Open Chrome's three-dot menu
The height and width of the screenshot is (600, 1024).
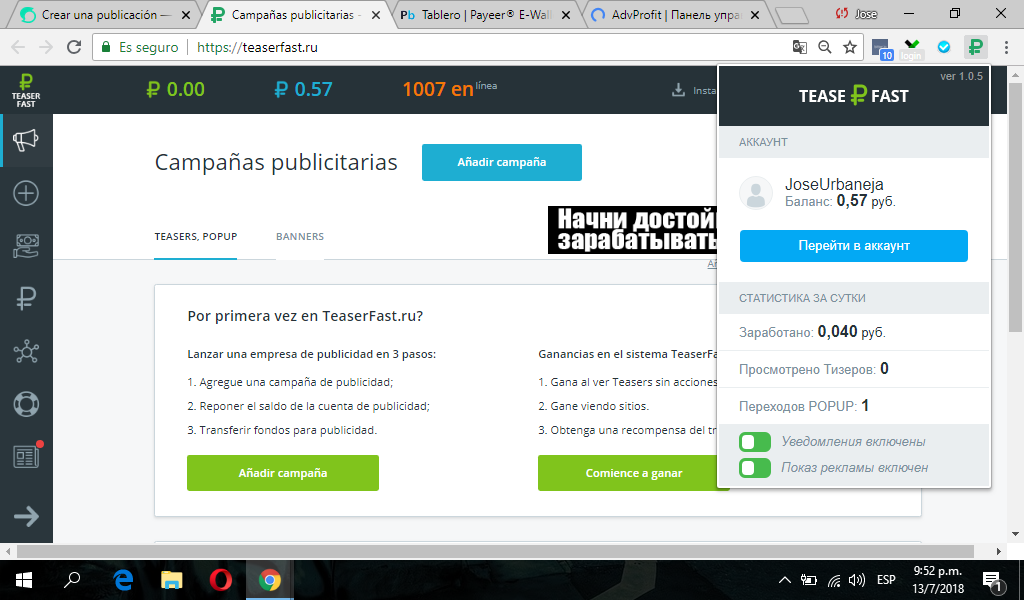tap(1006, 47)
